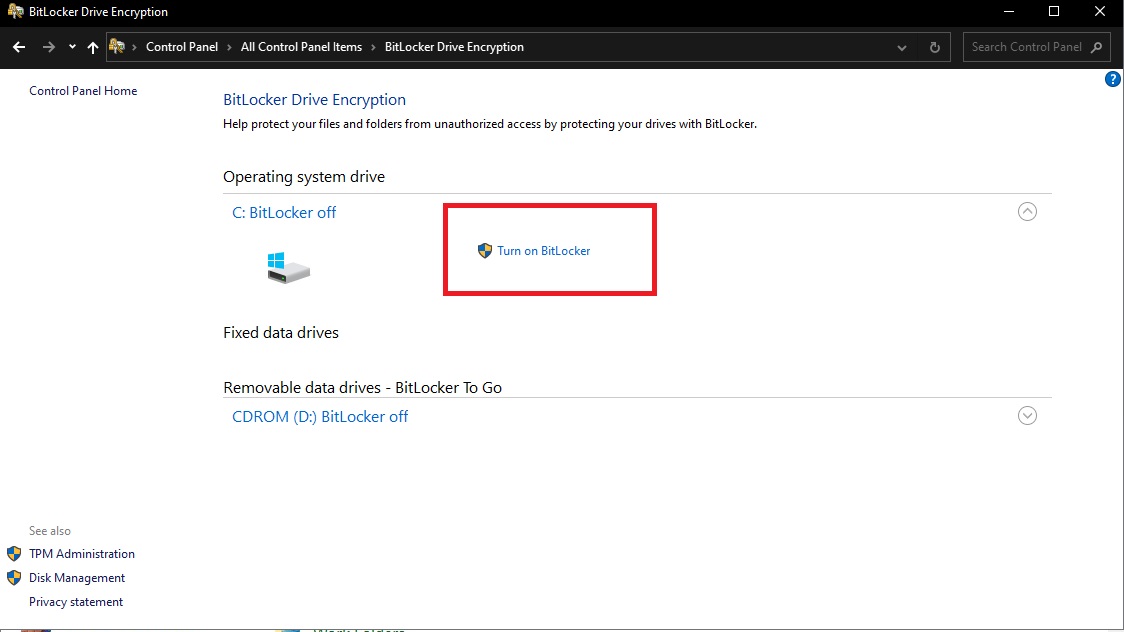Select All Control Panel Items breadcrumb
The width and height of the screenshot is (1124, 632).
tap(301, 47)
